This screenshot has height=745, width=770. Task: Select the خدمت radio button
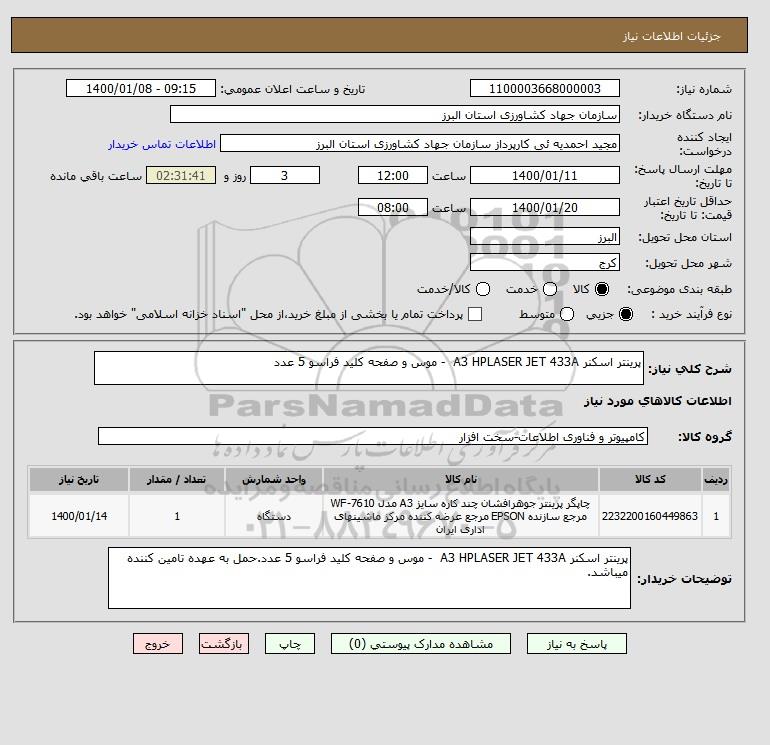(550, 289)
